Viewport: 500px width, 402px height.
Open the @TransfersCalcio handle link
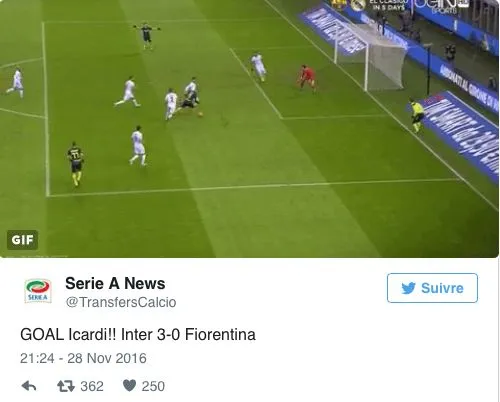[121, 302]
